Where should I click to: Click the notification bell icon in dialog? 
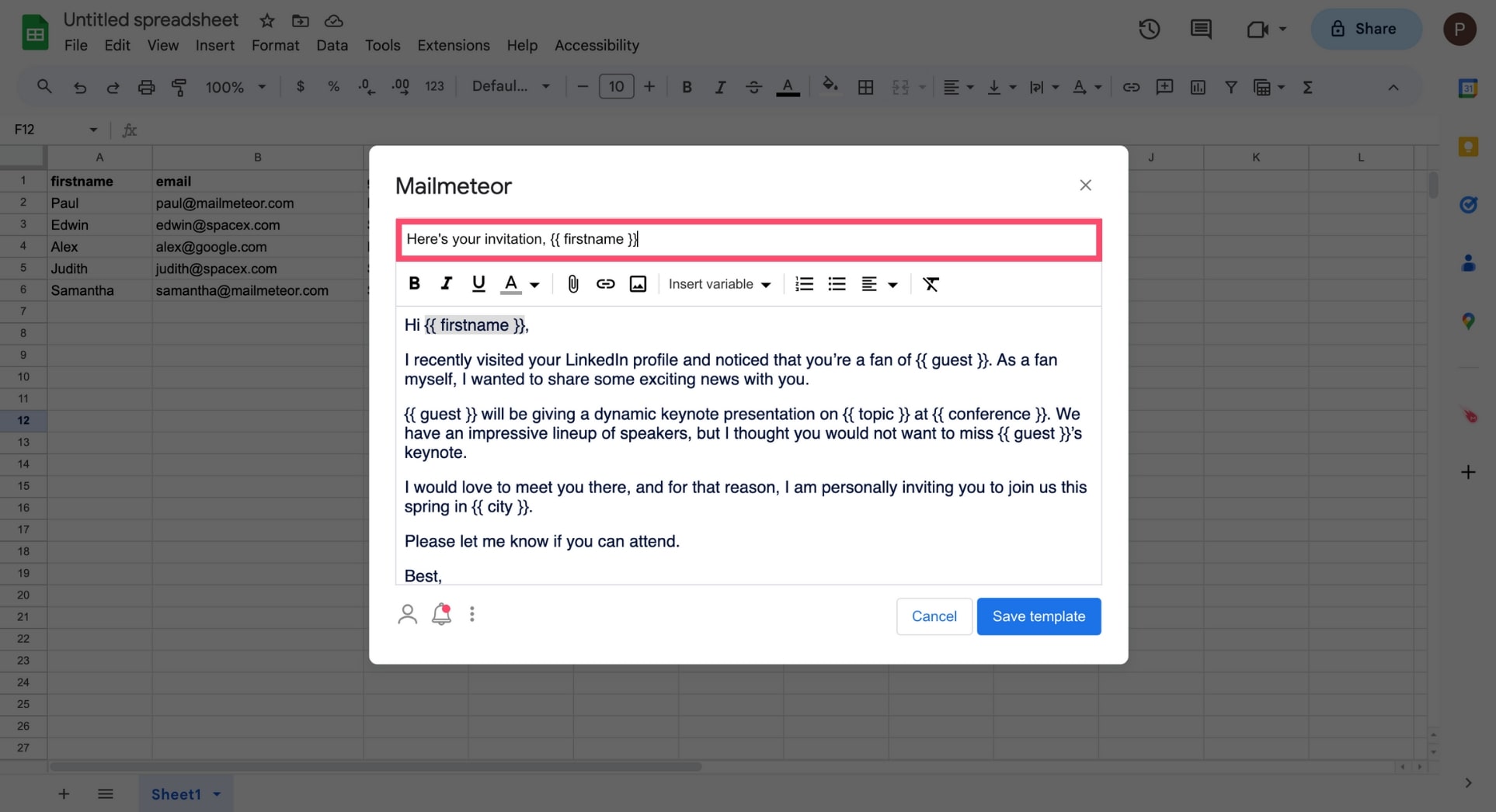point(441,614)
